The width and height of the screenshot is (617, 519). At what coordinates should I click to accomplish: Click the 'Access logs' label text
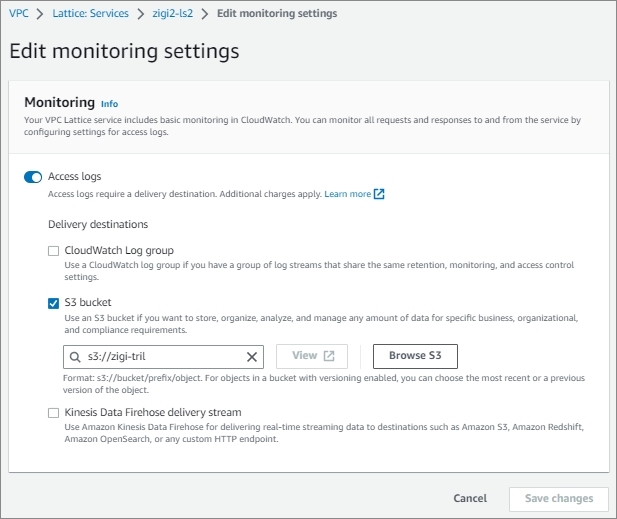click(x=74, y=176)
